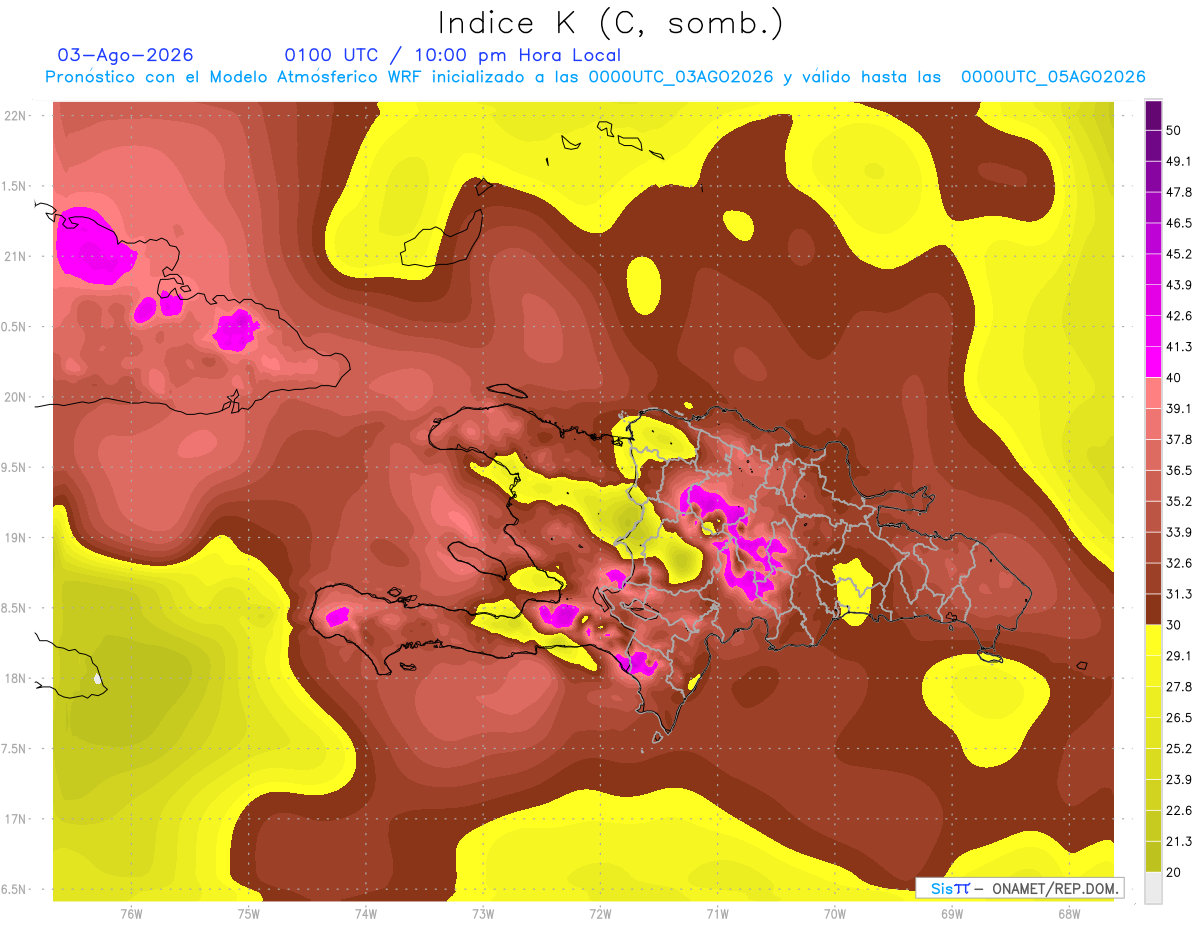
Task: Click the longitude axis label "68W"
Action: 1069,913
